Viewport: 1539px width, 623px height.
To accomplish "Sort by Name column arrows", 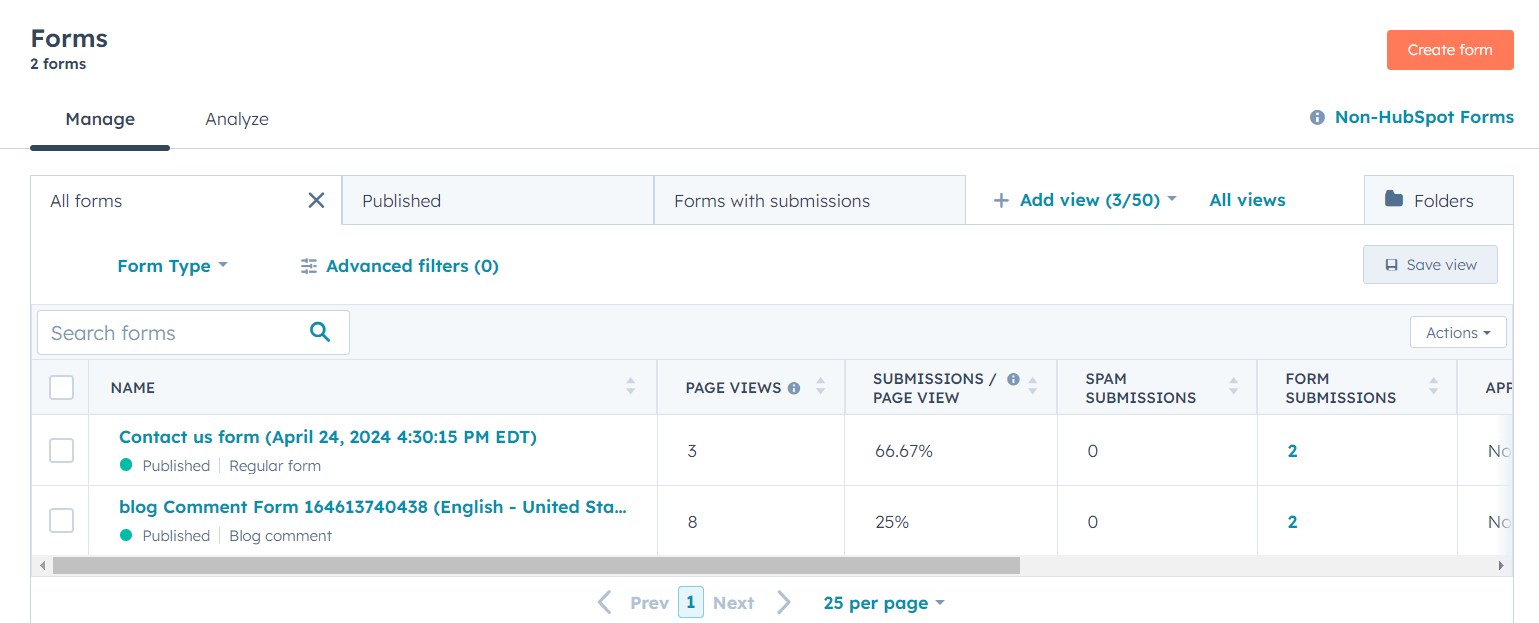I will (630, 386).
